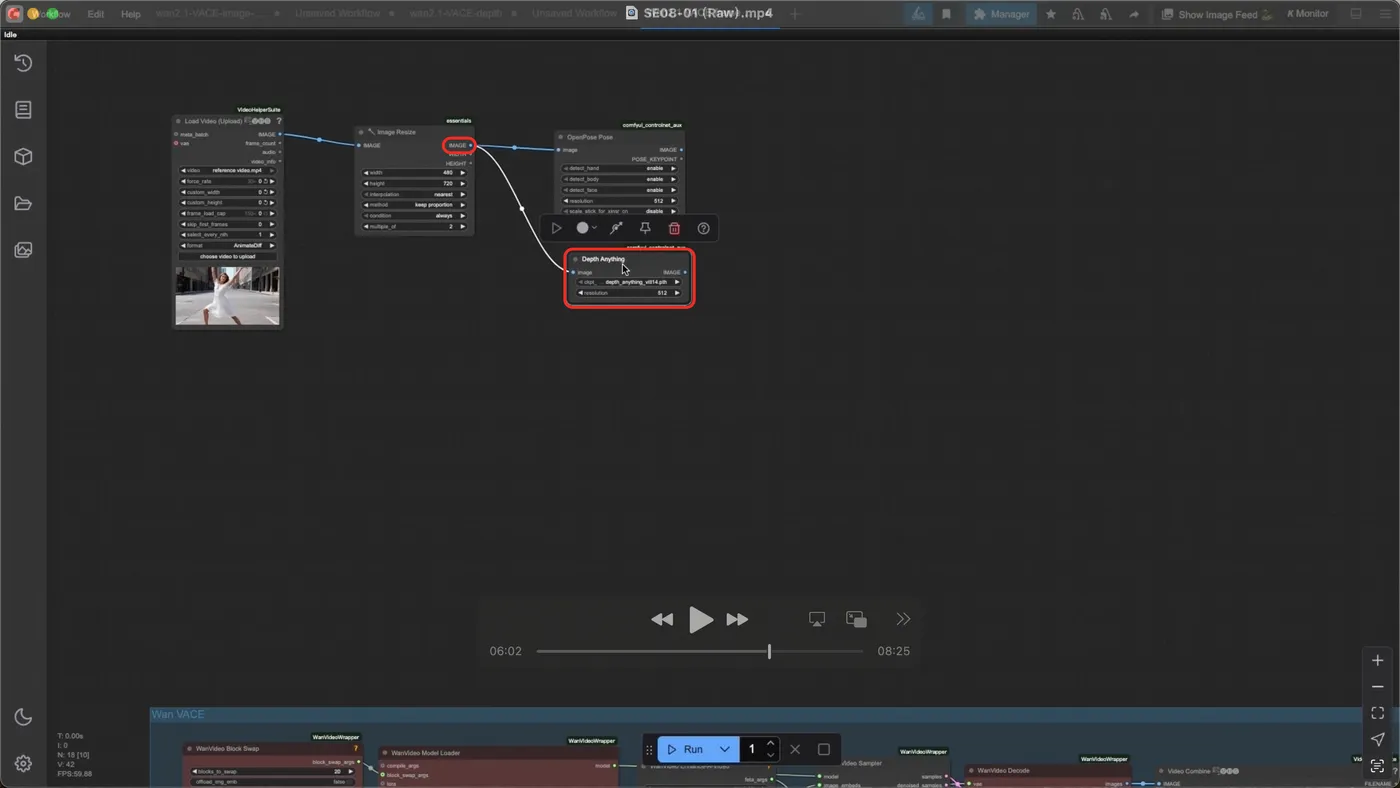Open help for the selected node
Viewport: 1400px width, 788px height.
pos(703,228)
